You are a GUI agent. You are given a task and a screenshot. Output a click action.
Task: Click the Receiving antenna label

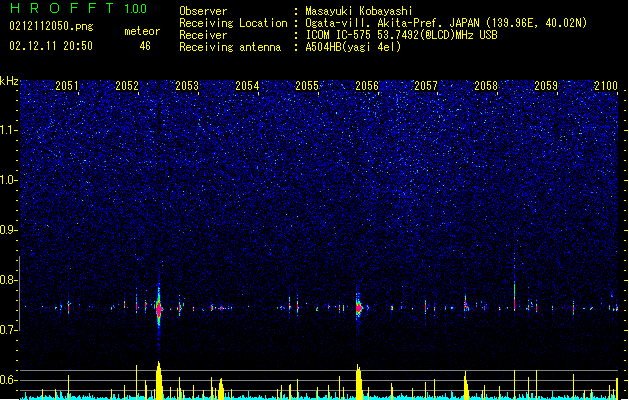point(230,47)
